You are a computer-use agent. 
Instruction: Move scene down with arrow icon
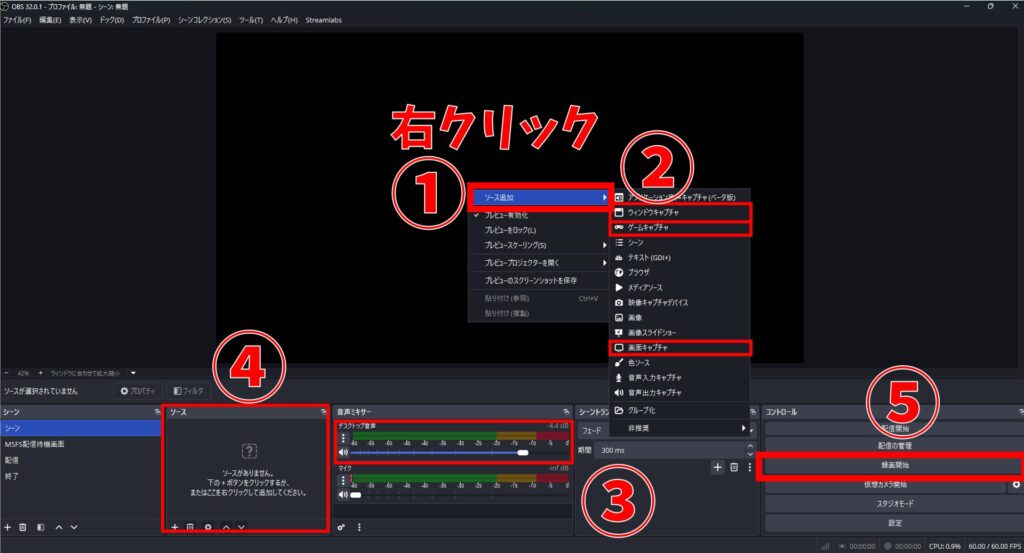pyautogui.click(x=74, y=527)
